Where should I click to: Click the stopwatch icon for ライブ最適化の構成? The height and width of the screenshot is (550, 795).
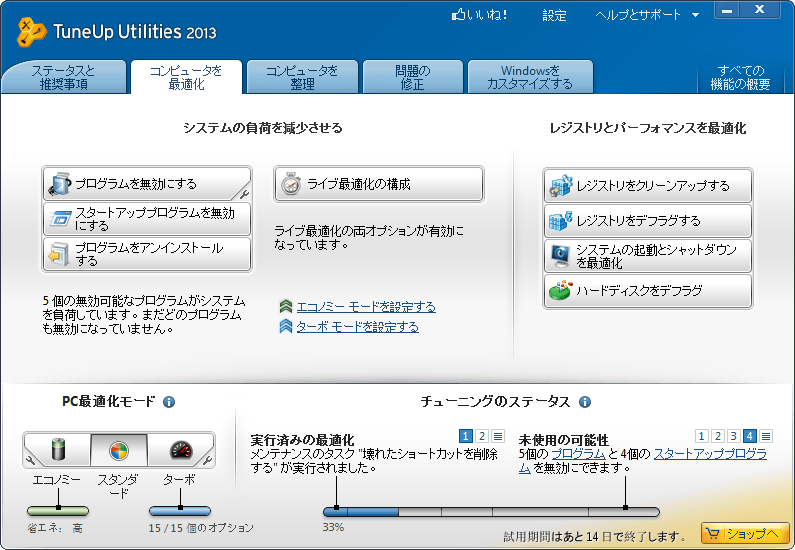coord(291,184)
